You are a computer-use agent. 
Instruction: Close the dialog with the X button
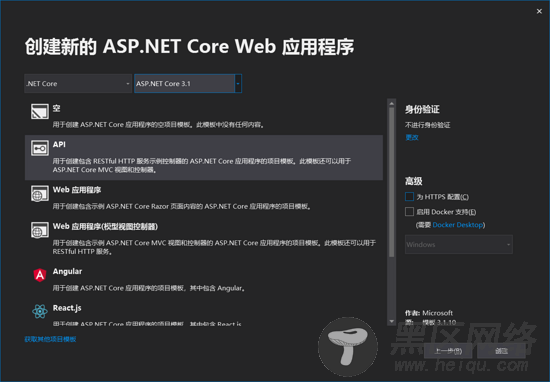[x=539, y=11]
